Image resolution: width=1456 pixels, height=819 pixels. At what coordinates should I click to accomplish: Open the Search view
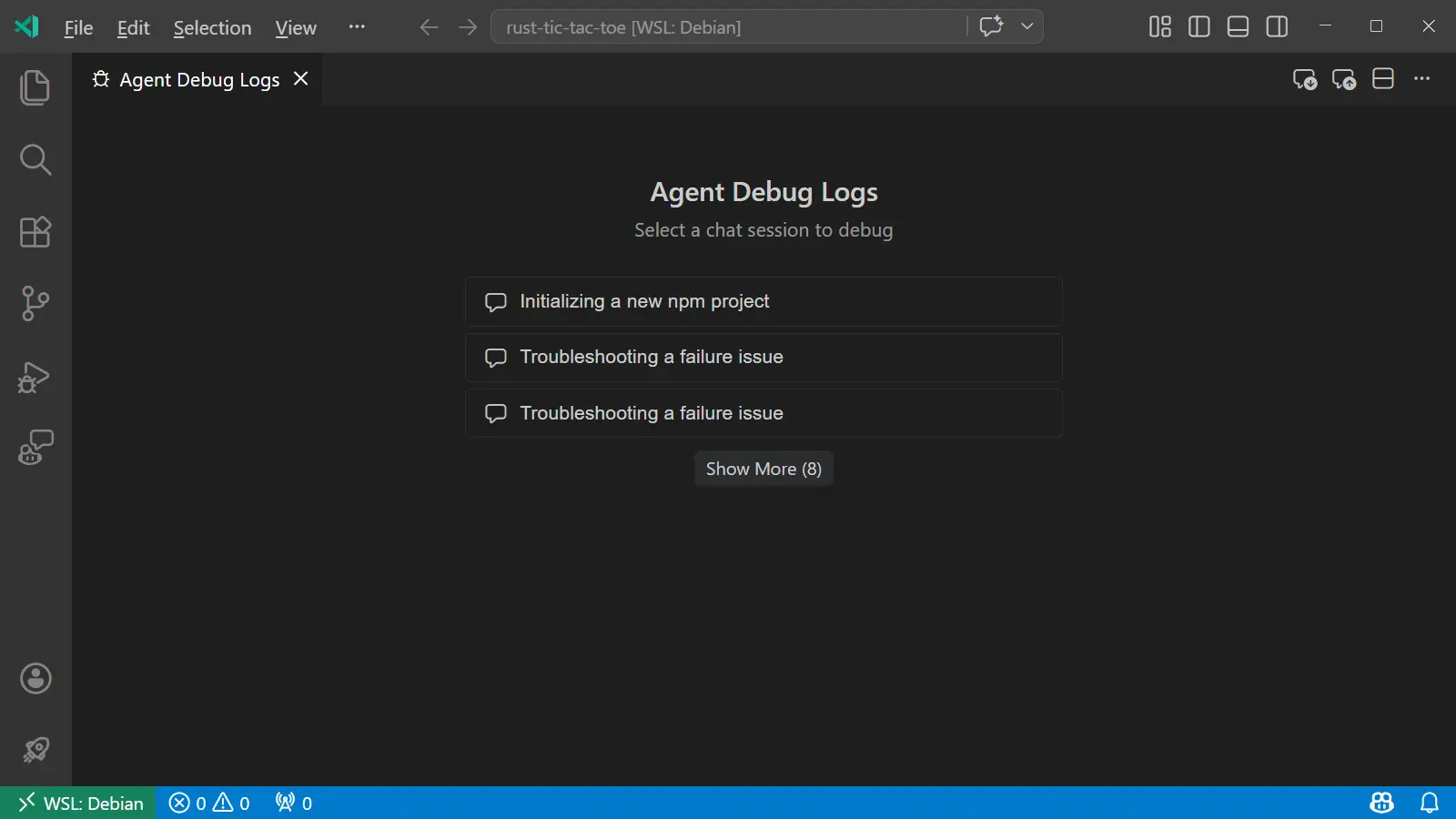click(35, 159)
